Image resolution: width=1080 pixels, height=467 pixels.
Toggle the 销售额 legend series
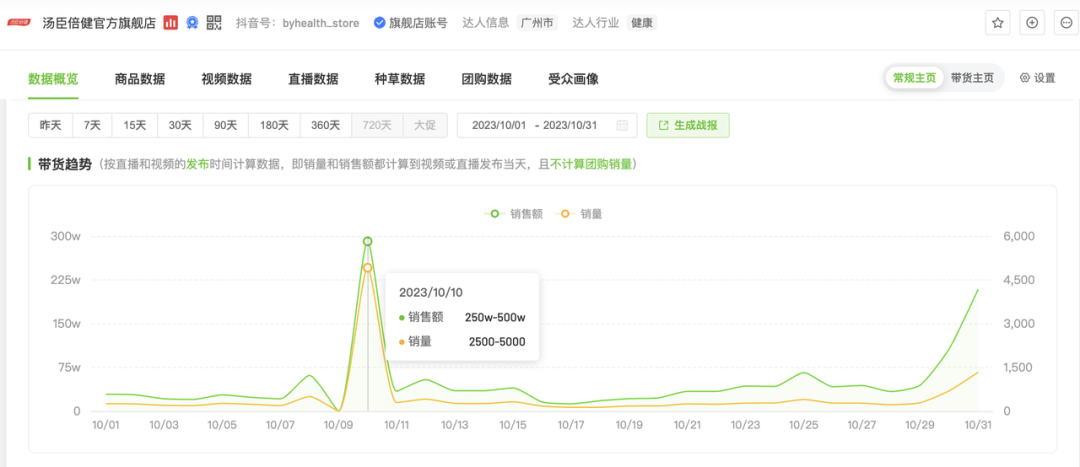[513, 213]
